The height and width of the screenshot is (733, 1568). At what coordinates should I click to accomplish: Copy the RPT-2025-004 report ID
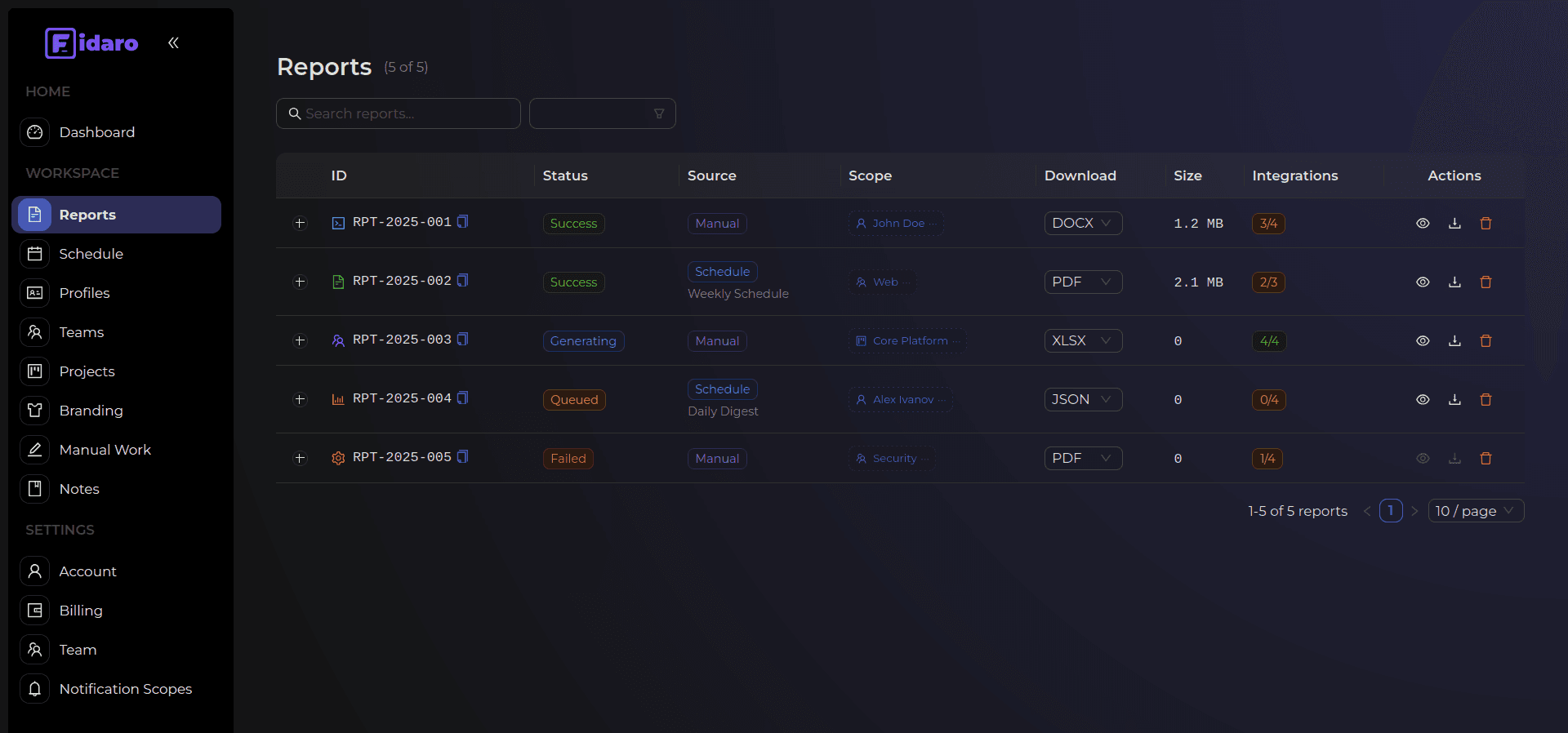pyautogui.click(x=462, y=398)
